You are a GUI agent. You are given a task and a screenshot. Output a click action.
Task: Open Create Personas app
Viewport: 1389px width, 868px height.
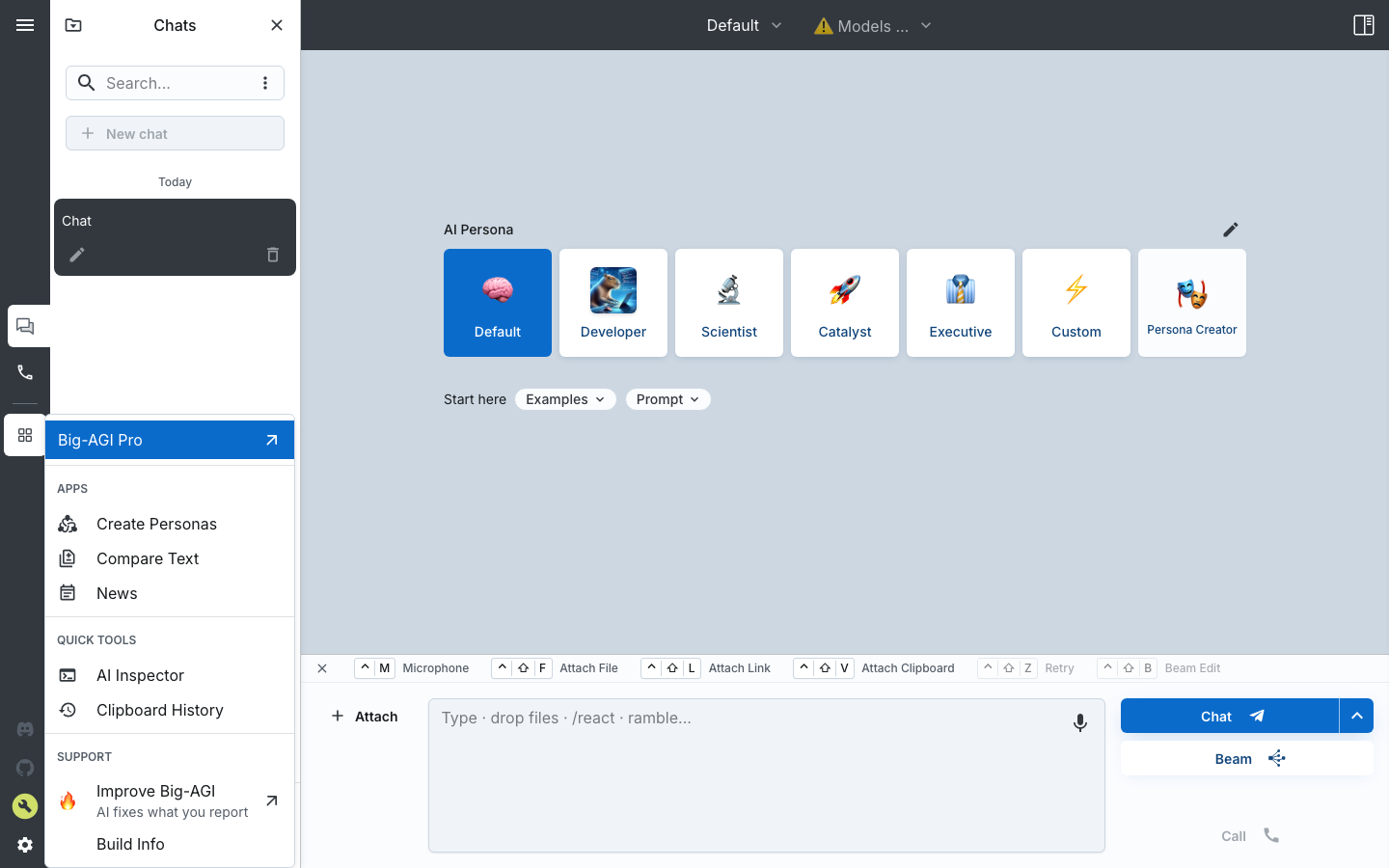(x=170, y=524)
